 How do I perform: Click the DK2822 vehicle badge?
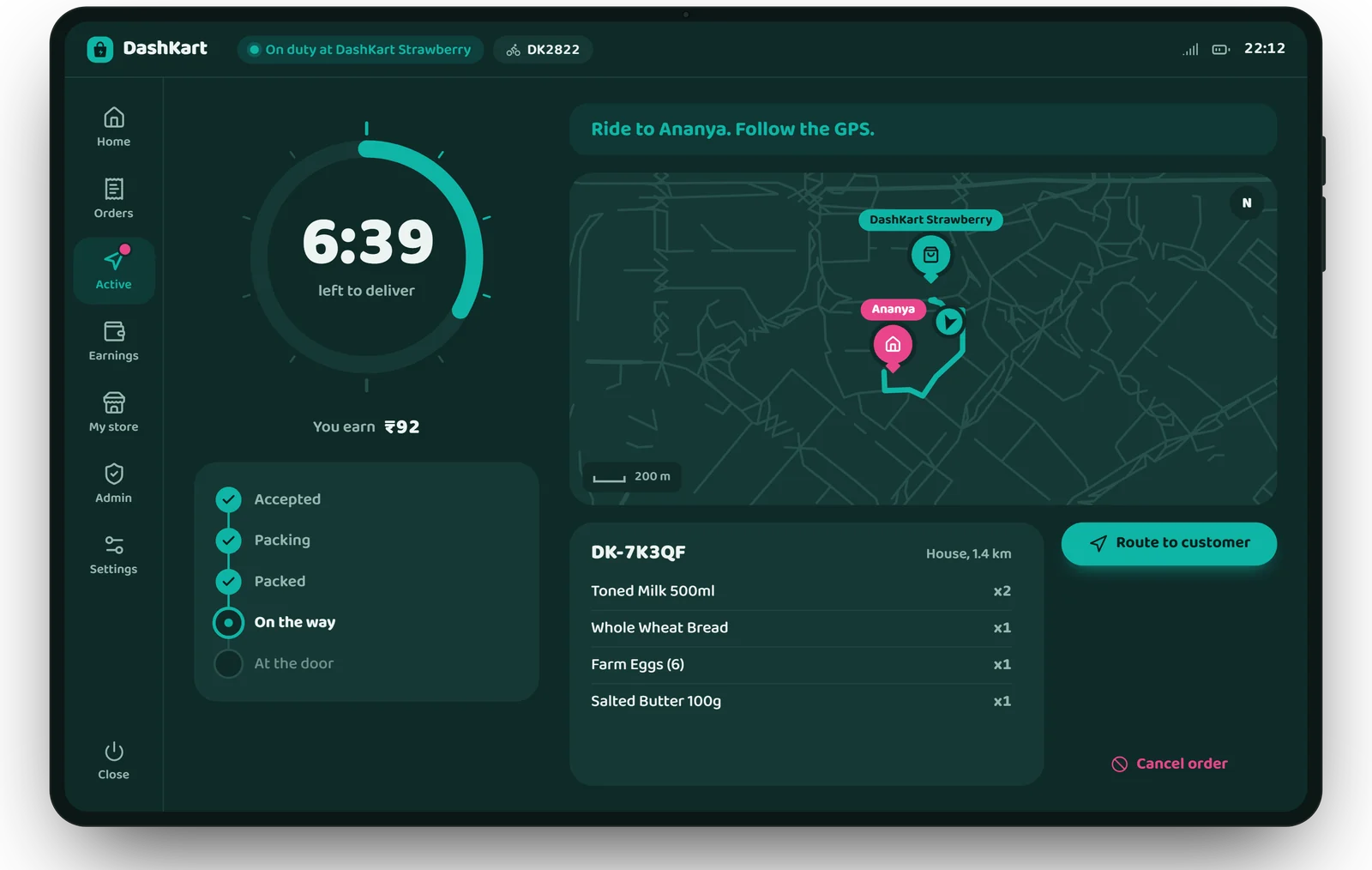543,50
